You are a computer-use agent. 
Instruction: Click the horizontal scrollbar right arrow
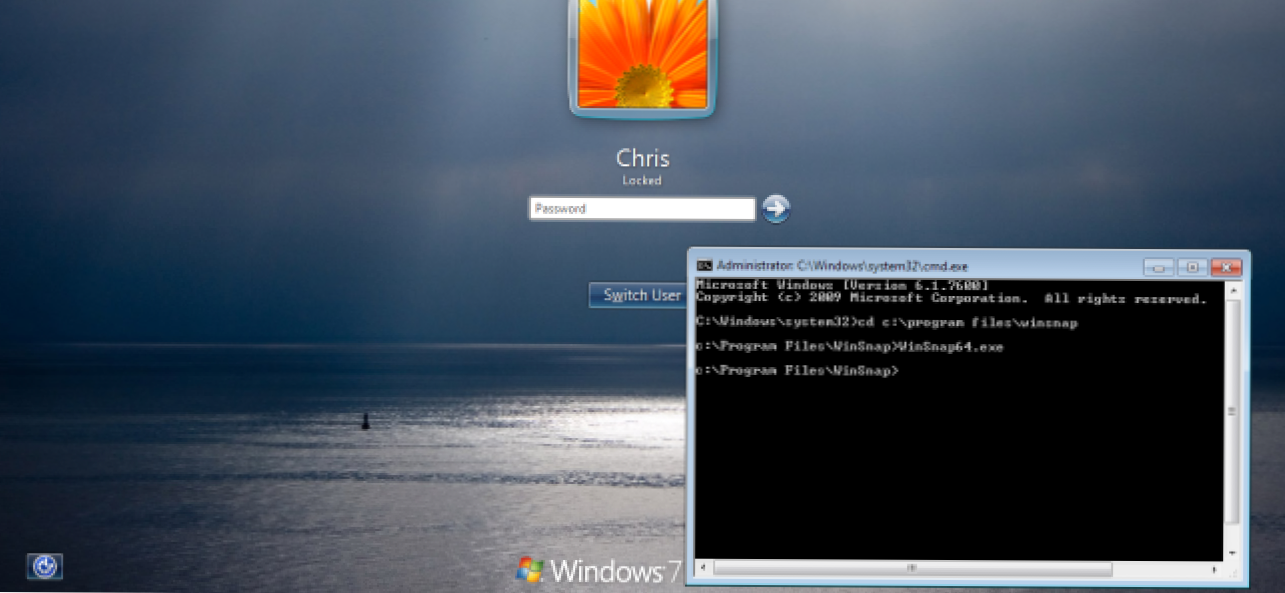tap(1215, 568)
